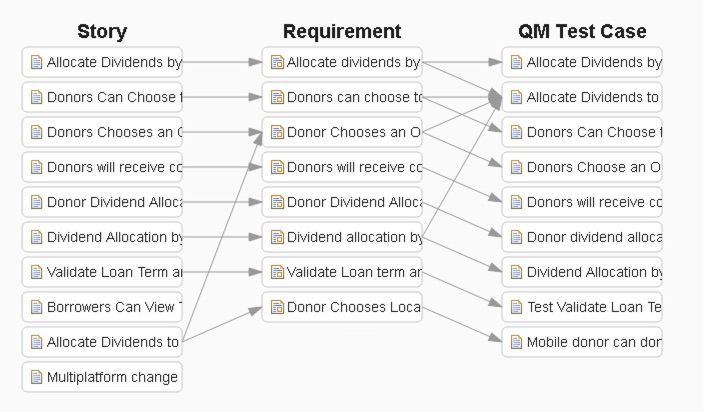703x412 pixels.
Task: Select the QM Test Case column header
Action: click(582, 32)
